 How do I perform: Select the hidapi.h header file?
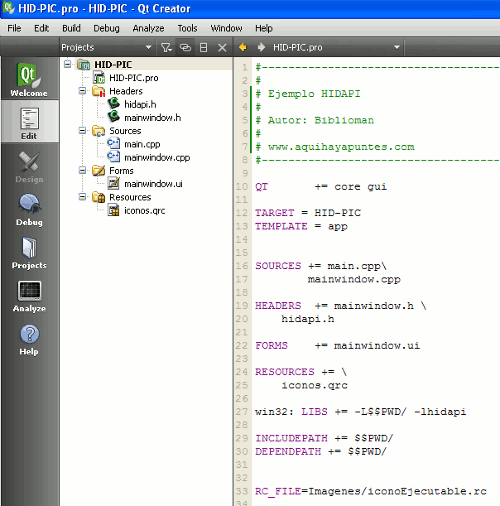(140, 104)
